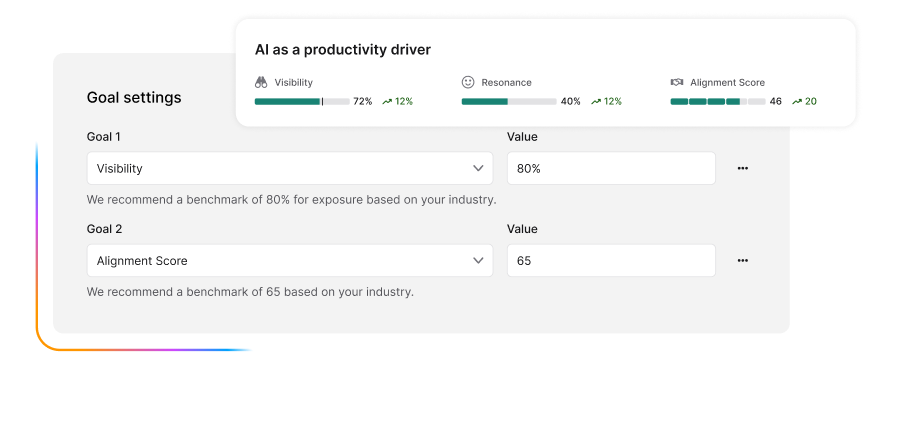Click the Resonance upward trend arrow

(x=596, y=102)
